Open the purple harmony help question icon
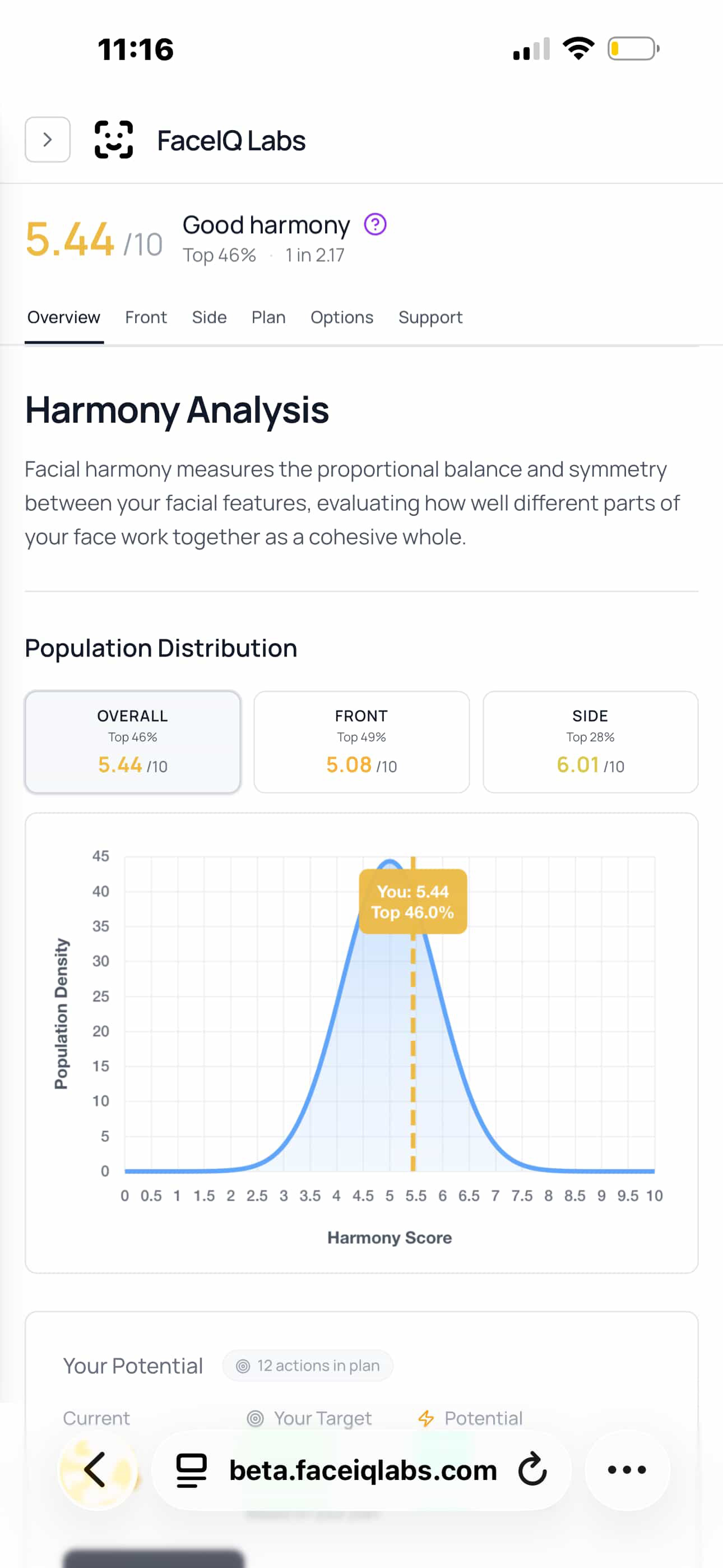 click(375, 225)
